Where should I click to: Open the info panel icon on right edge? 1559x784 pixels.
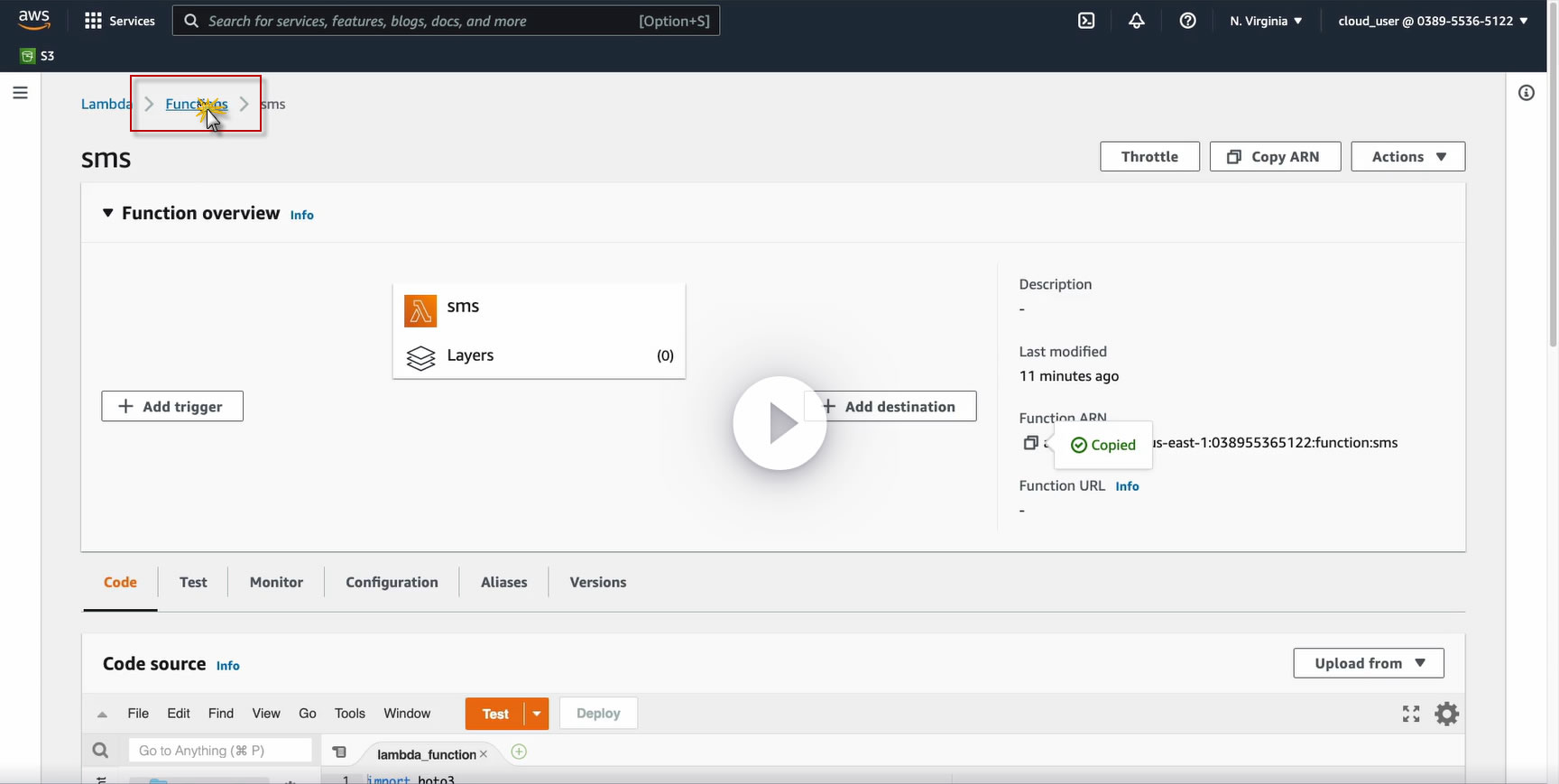pos(1527,93)
